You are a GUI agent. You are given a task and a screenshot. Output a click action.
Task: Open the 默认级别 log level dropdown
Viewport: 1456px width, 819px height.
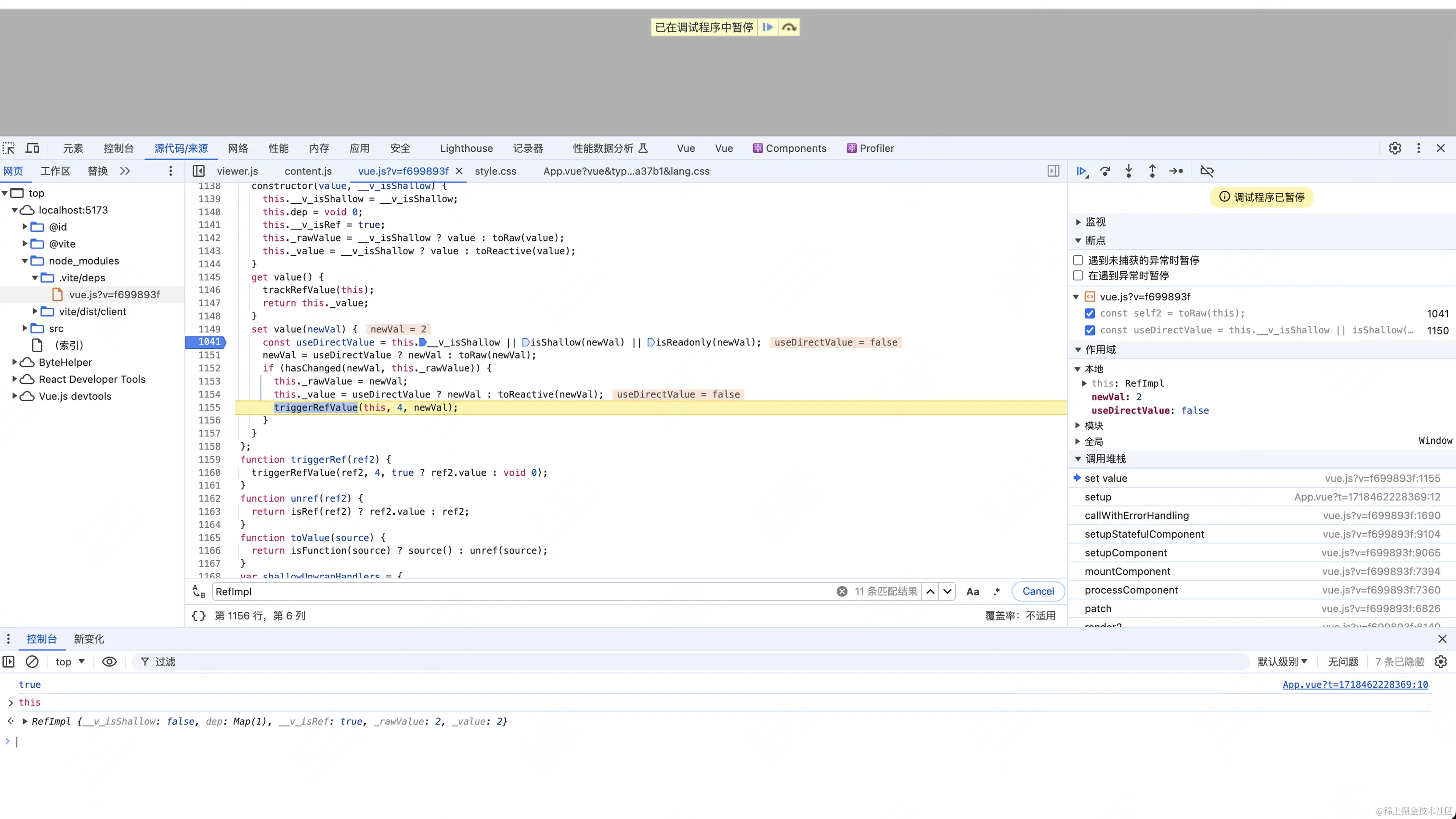(1282, 661)
